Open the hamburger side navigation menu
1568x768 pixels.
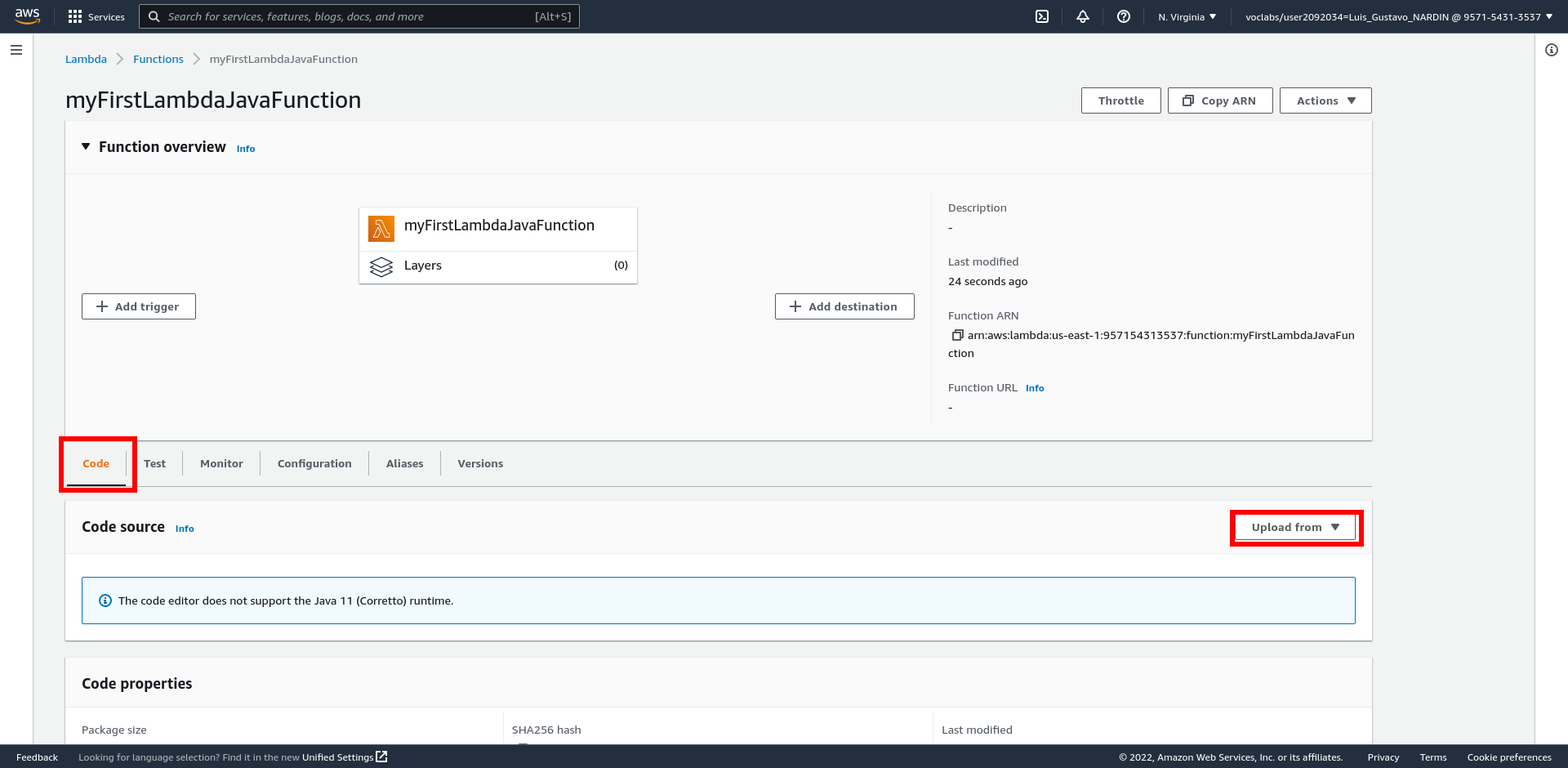pyautogui.click(x=16, y=50)
